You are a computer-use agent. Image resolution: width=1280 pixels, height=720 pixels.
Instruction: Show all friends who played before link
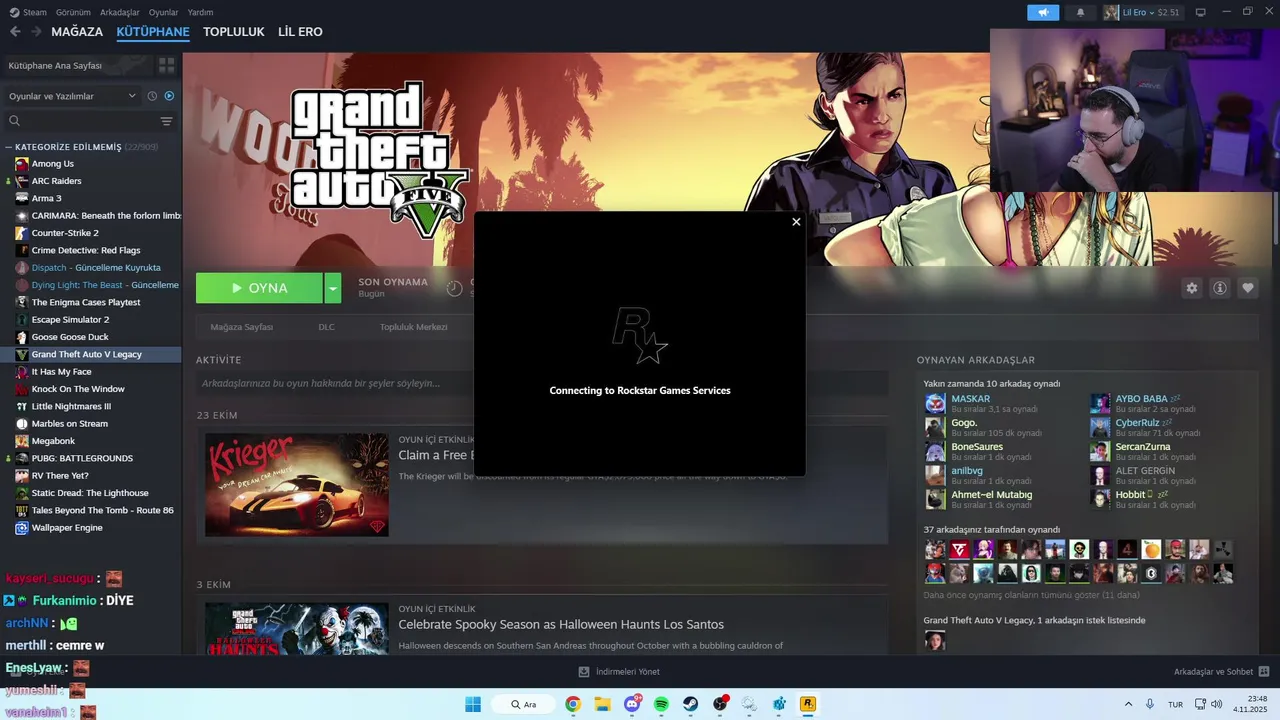[1031, 595]
